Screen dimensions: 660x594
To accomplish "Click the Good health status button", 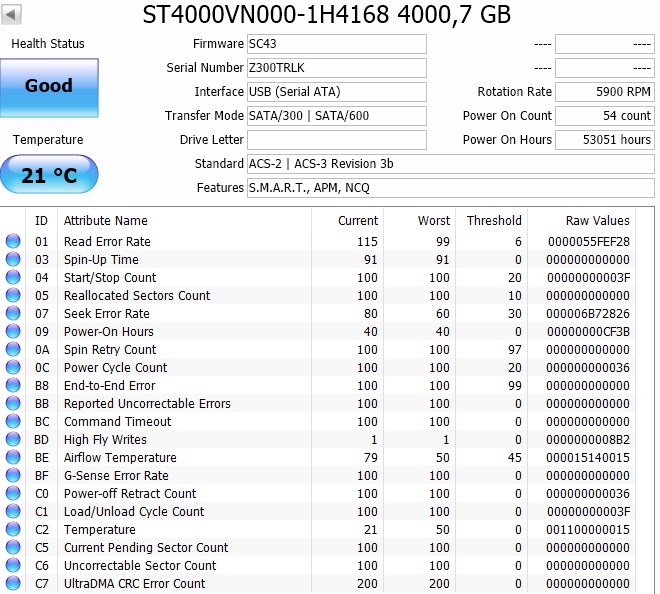I will [x=49, y=88].
